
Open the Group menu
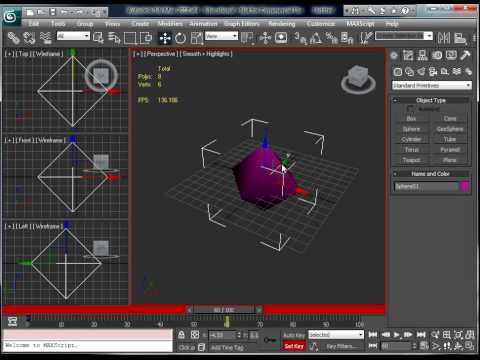[85, 24]
